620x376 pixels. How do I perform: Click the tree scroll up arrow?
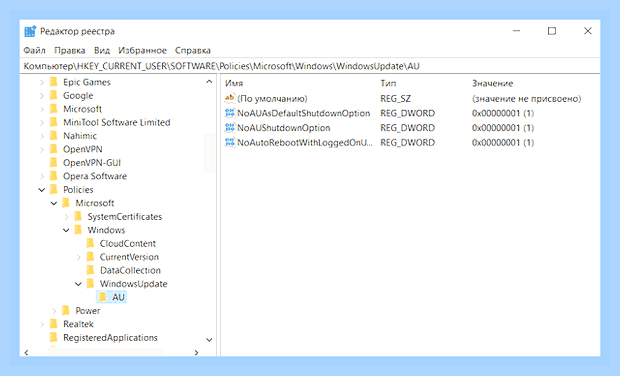[209, 82]
